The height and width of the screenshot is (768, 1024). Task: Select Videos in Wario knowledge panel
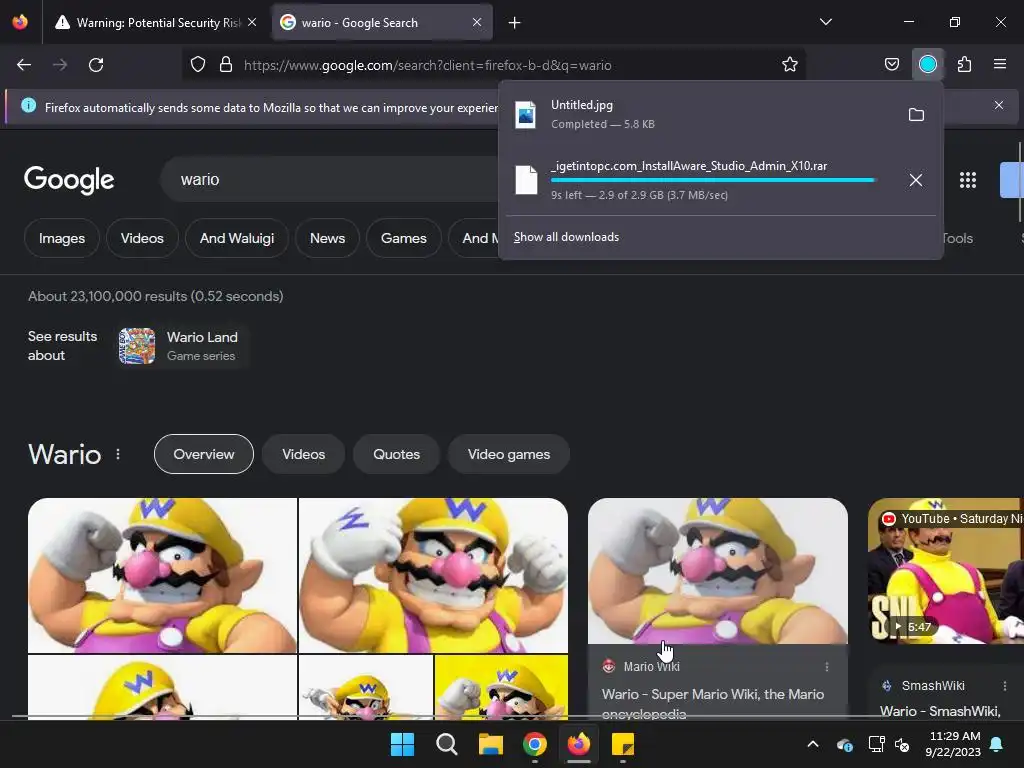(x=304, y=454)
